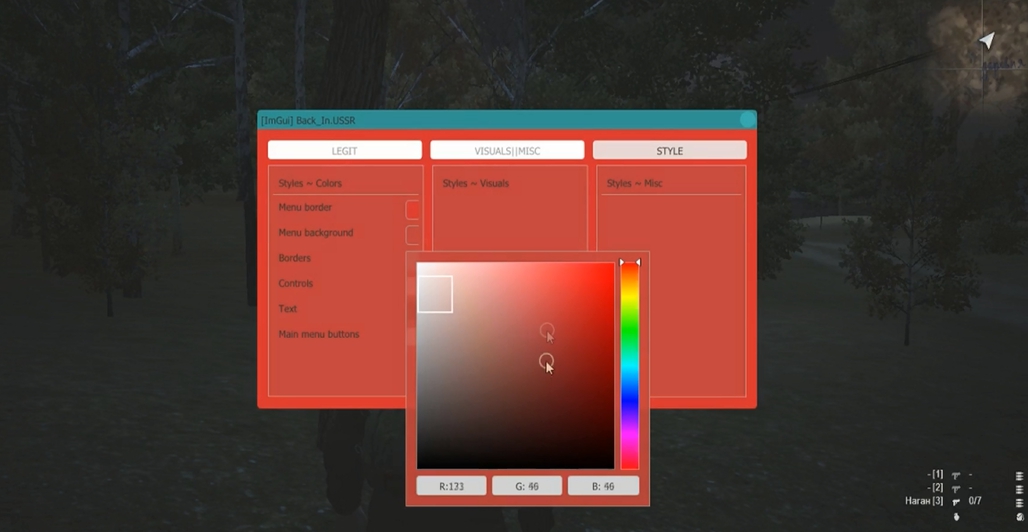This screenshot has height=532, width=1028.
Task: Click the Menu border color swatch
Action: [x=412, y=210]
